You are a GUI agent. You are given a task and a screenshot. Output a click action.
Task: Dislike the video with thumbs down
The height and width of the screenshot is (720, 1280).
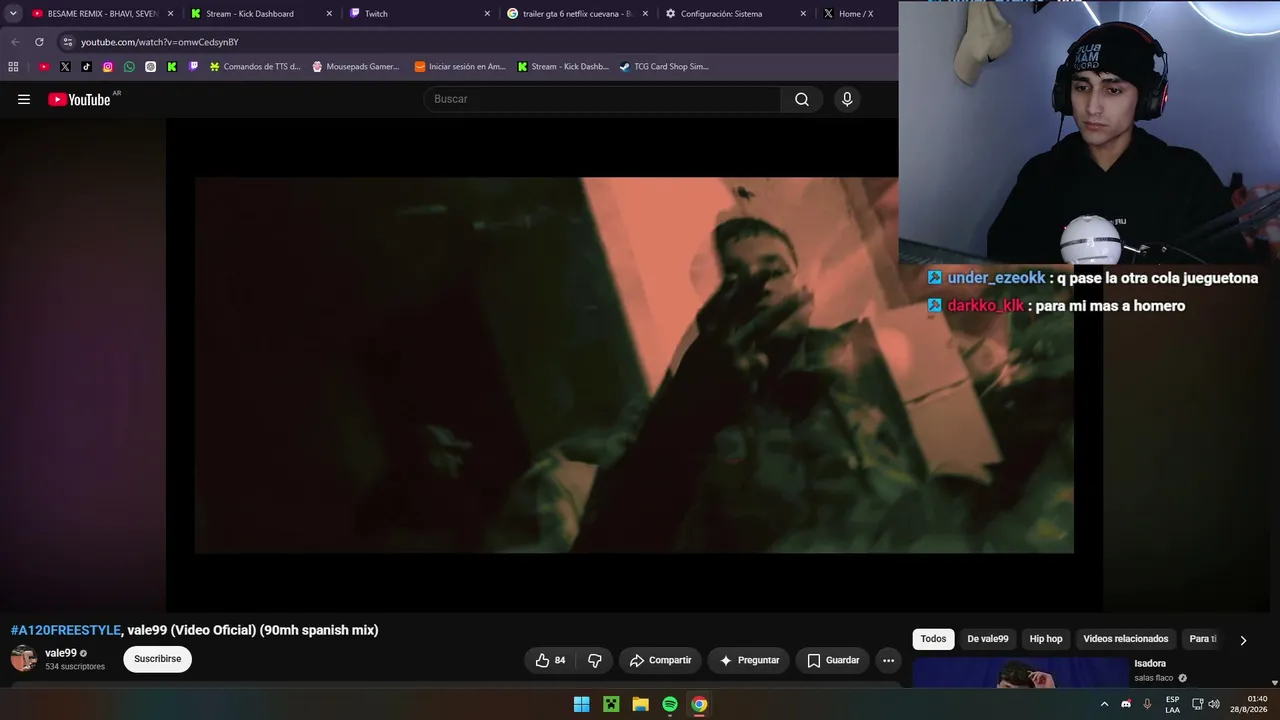tap(595, 660)
